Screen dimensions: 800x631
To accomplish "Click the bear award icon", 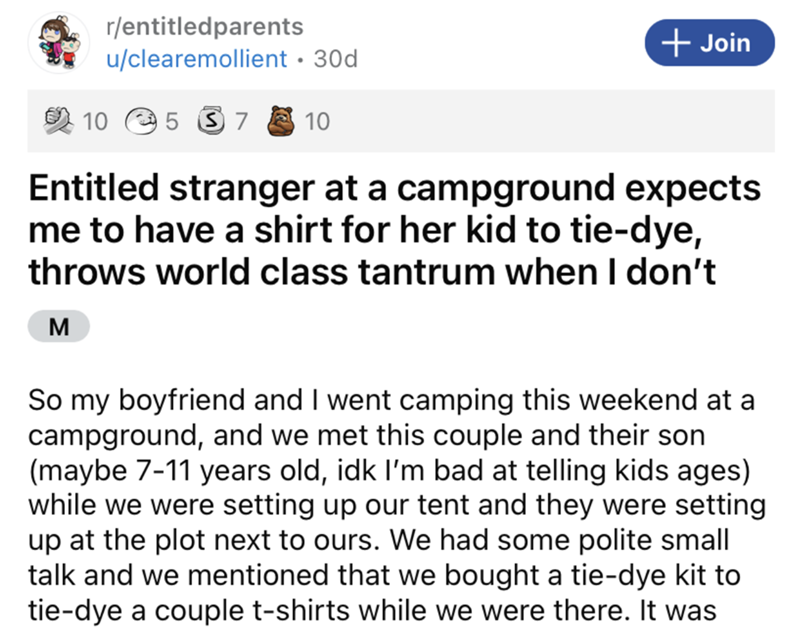I will point(282,122).
